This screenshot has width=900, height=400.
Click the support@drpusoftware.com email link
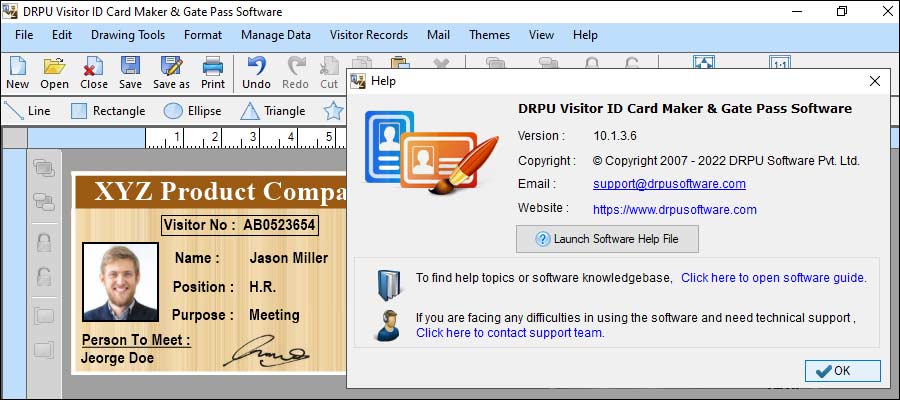[669, 184]
